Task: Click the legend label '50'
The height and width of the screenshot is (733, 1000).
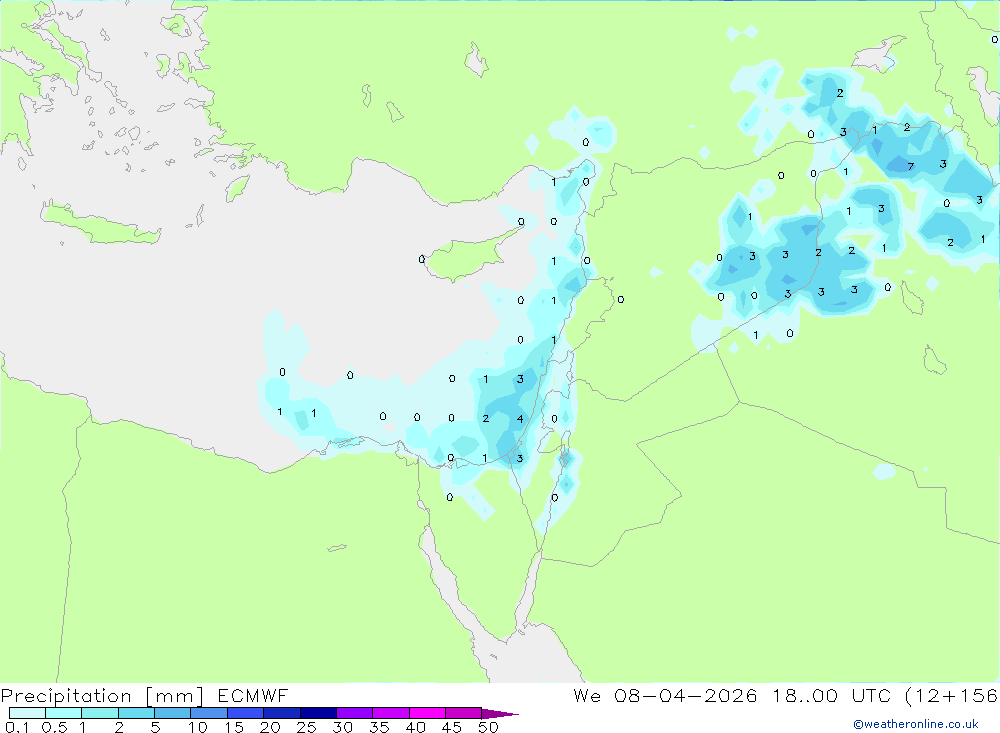Action: point(489,727)
